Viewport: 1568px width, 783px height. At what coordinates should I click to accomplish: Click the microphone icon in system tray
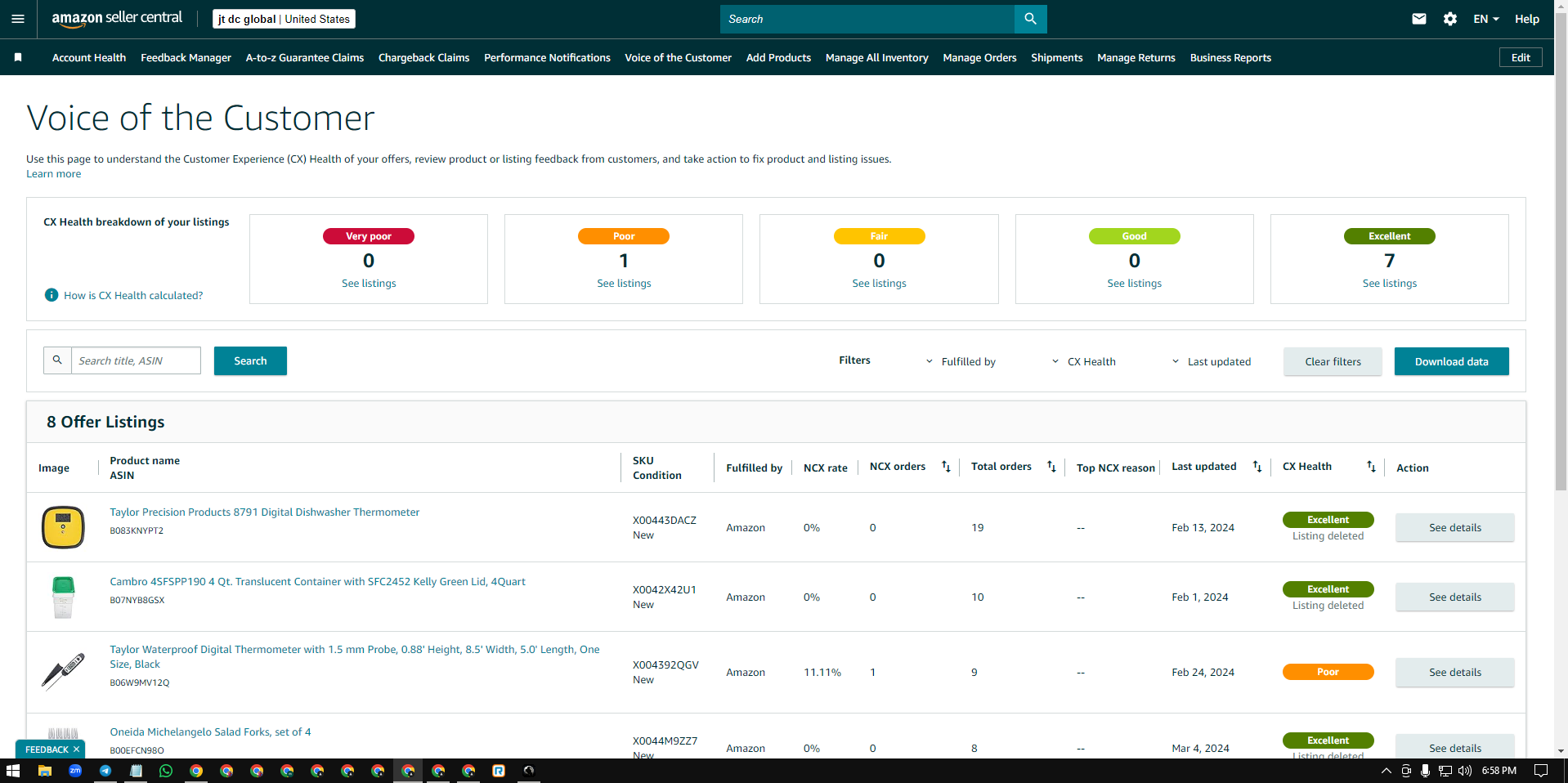(x=1425, y=771)
